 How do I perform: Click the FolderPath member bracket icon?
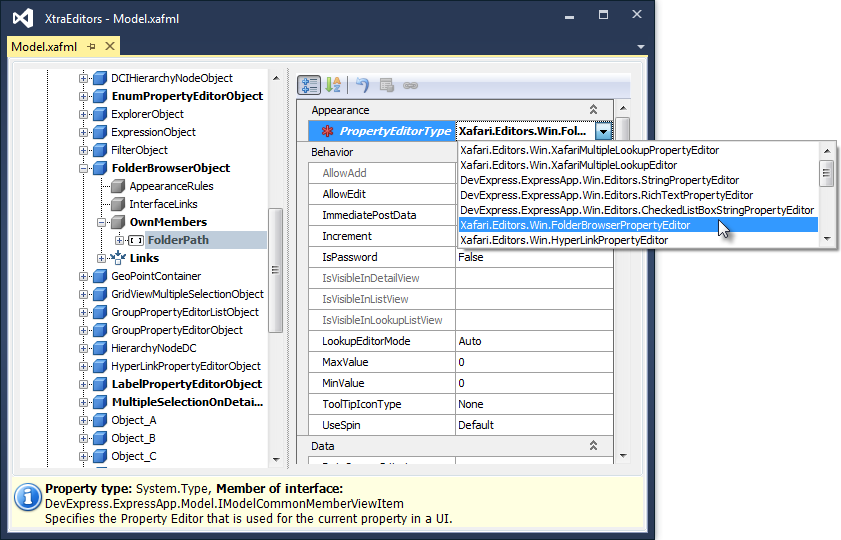click(136, 240)
